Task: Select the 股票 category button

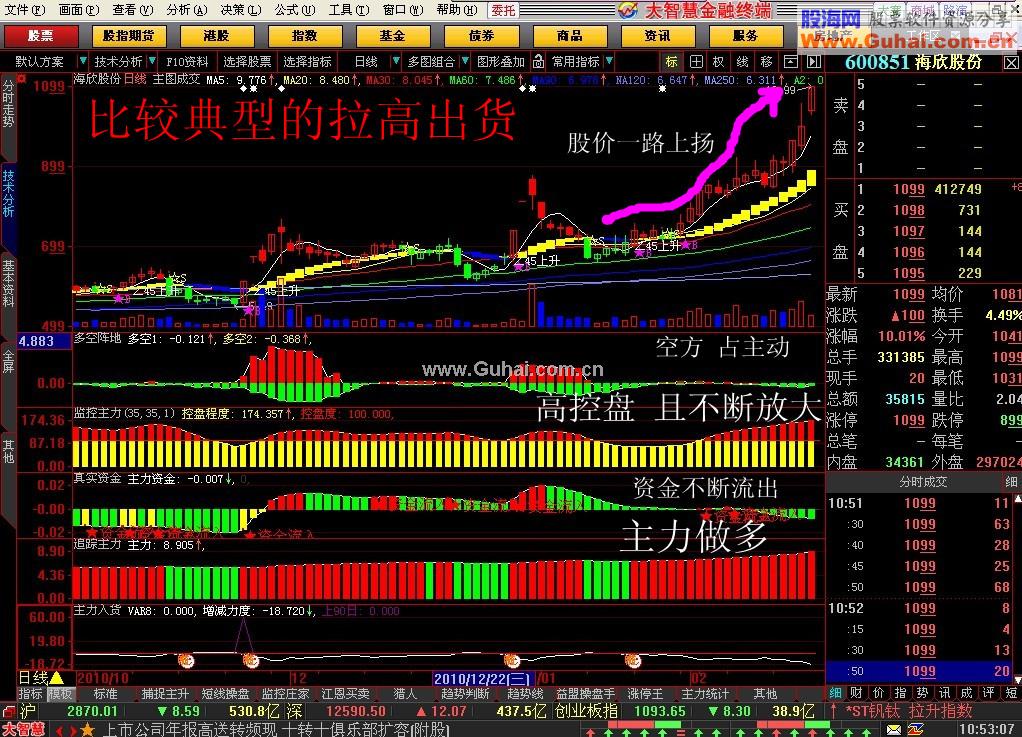Action: [x=41, y=36]
